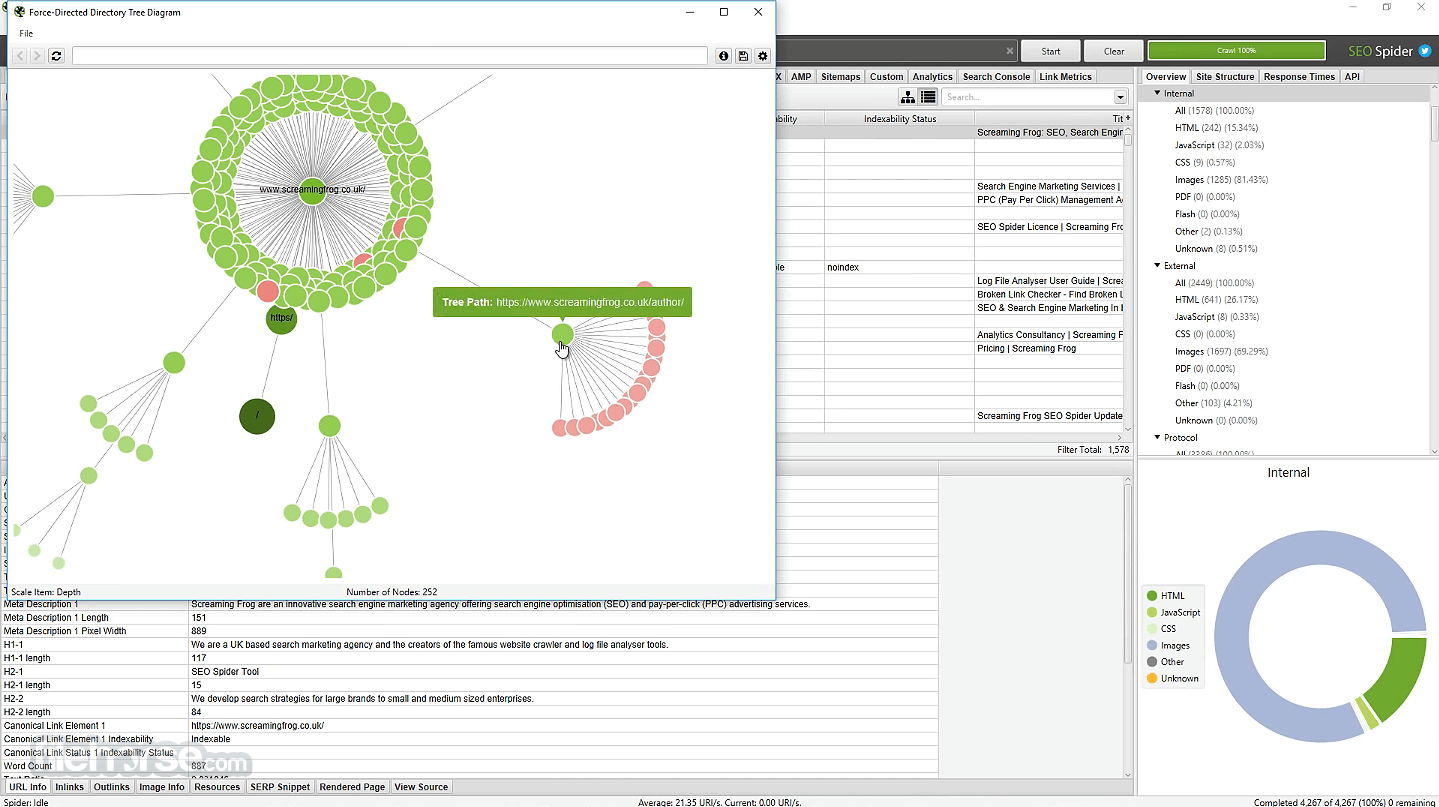This screenshot has height=807, width=1439.
Task: Click the Images blue legend swatch
Action: 1152,646
